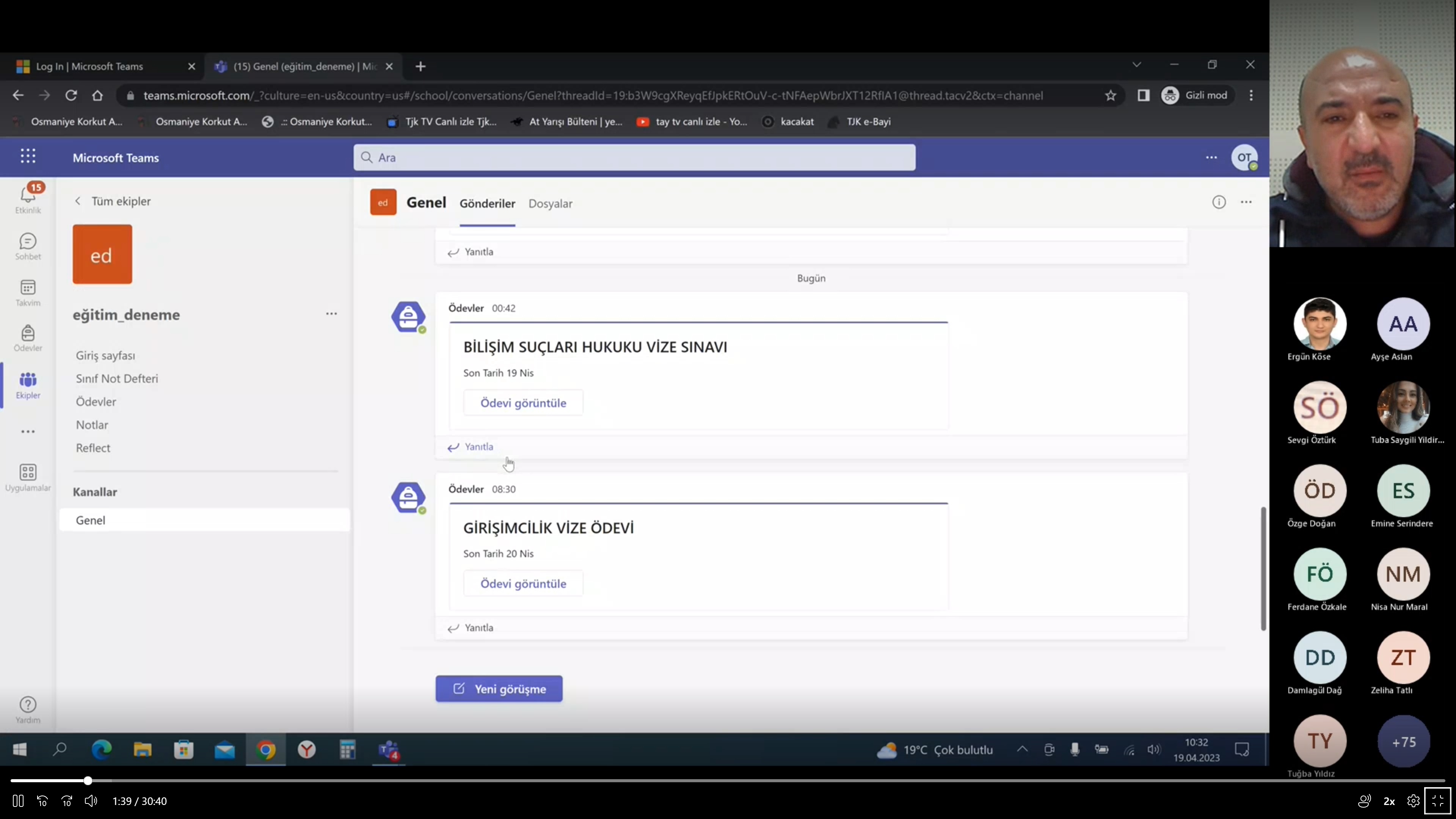Open channel info icon

[1219, 202]
